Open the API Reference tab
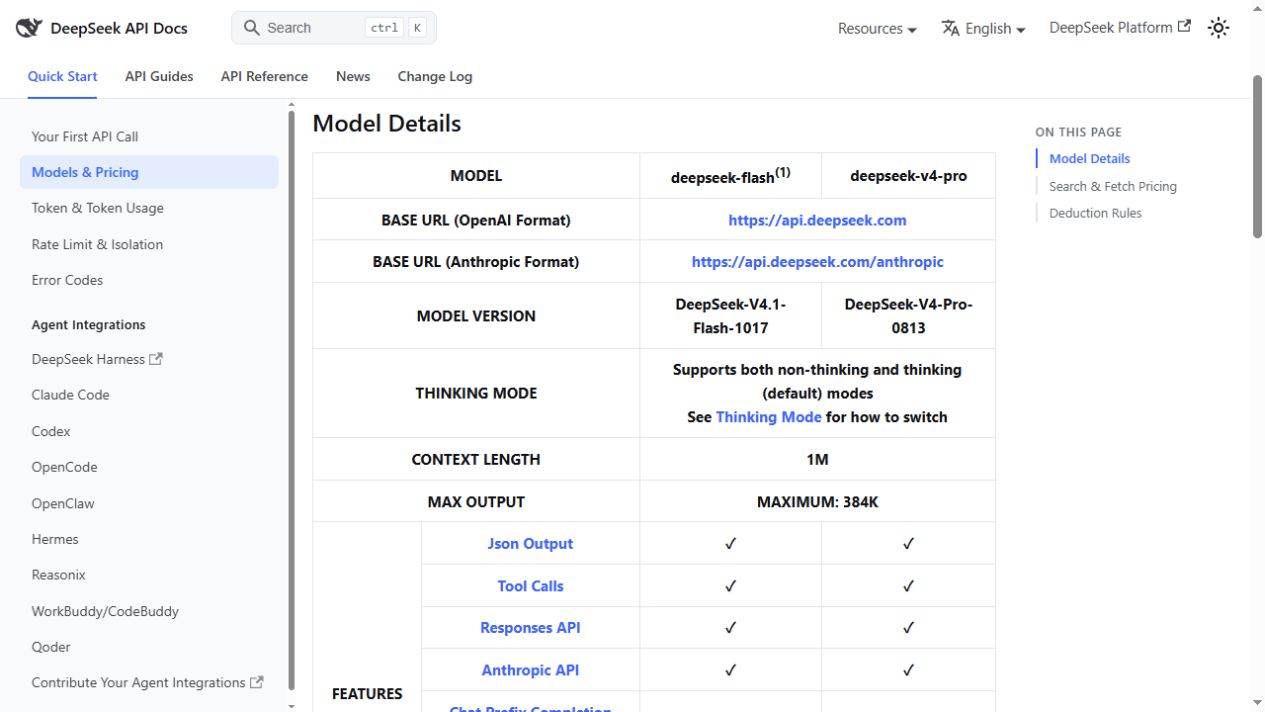 coord(264,76)
